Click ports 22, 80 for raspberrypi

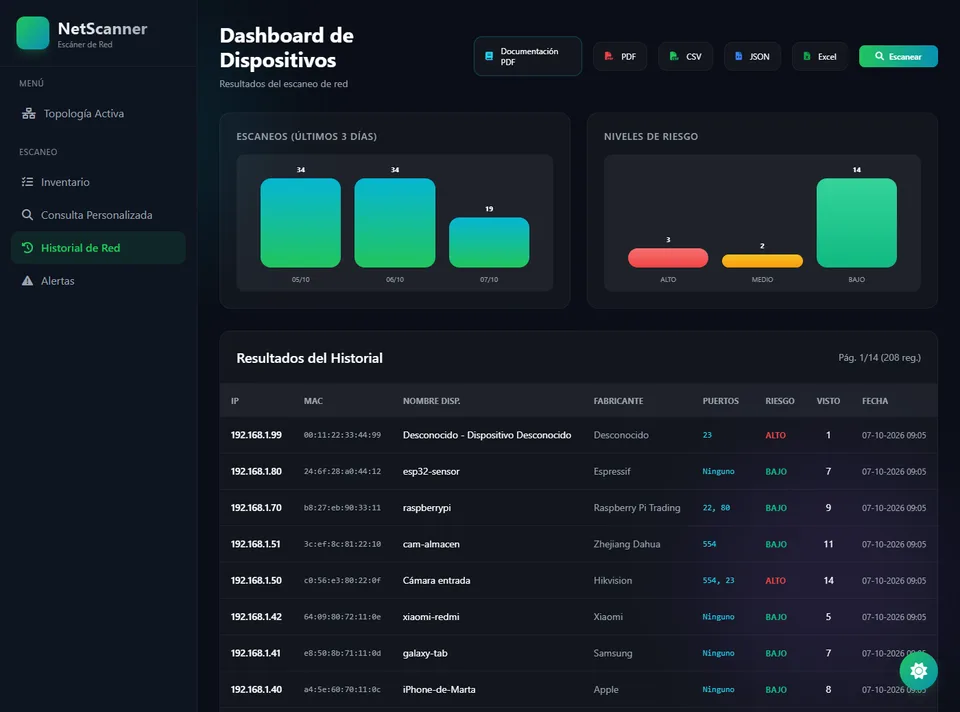click(716, 508)
